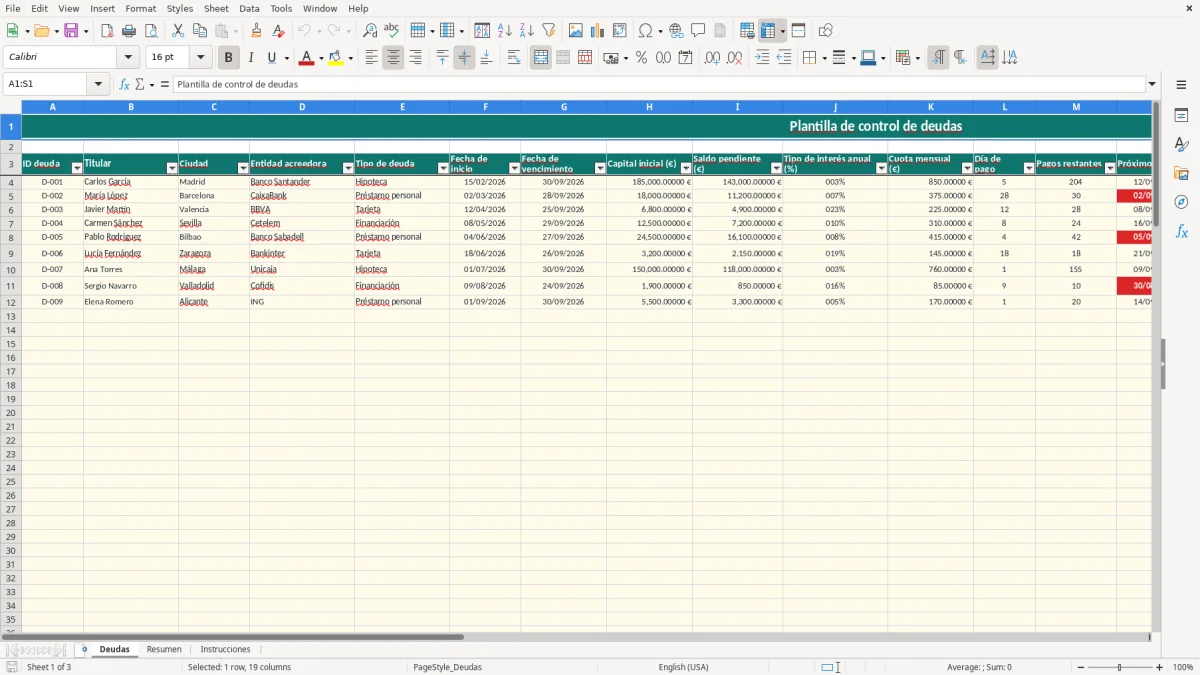Toggle Italic formatting
Image resolution: width=1200 pixels, height=675 pixels.
click(251, 58)
